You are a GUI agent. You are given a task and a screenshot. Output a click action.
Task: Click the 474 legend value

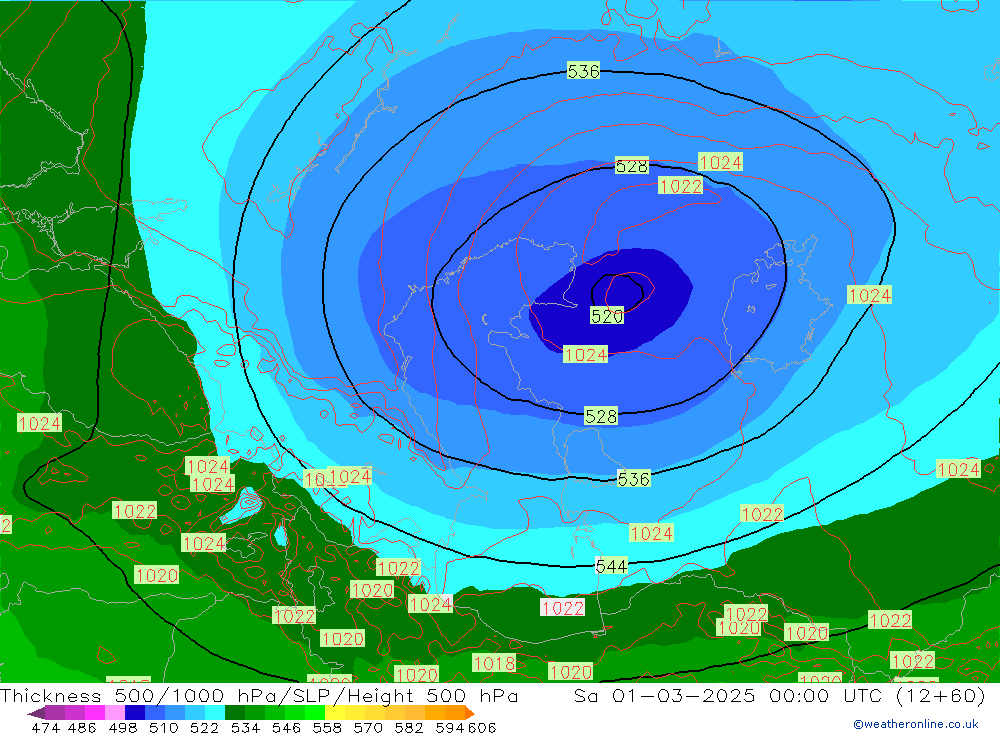click(45, 727)
